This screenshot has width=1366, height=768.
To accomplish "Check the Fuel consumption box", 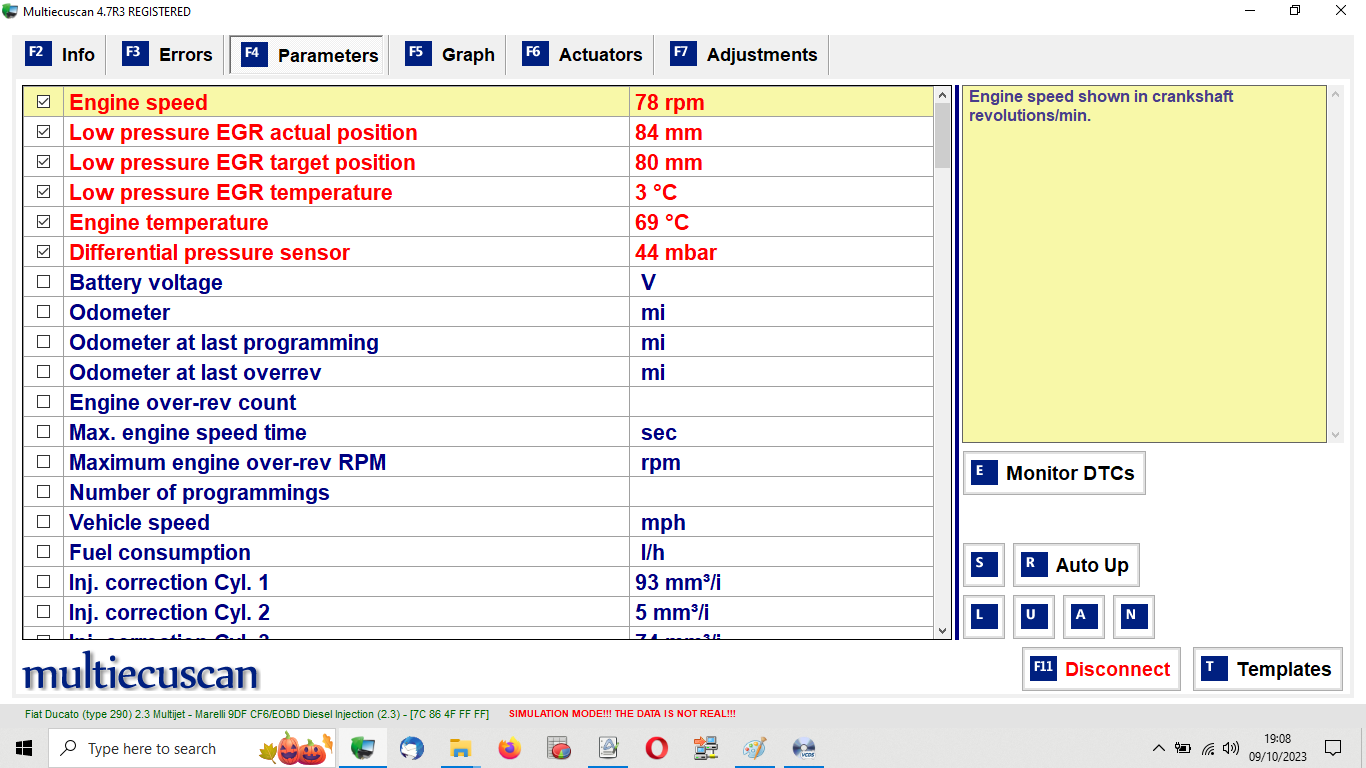I will click(x=43, y=552).
